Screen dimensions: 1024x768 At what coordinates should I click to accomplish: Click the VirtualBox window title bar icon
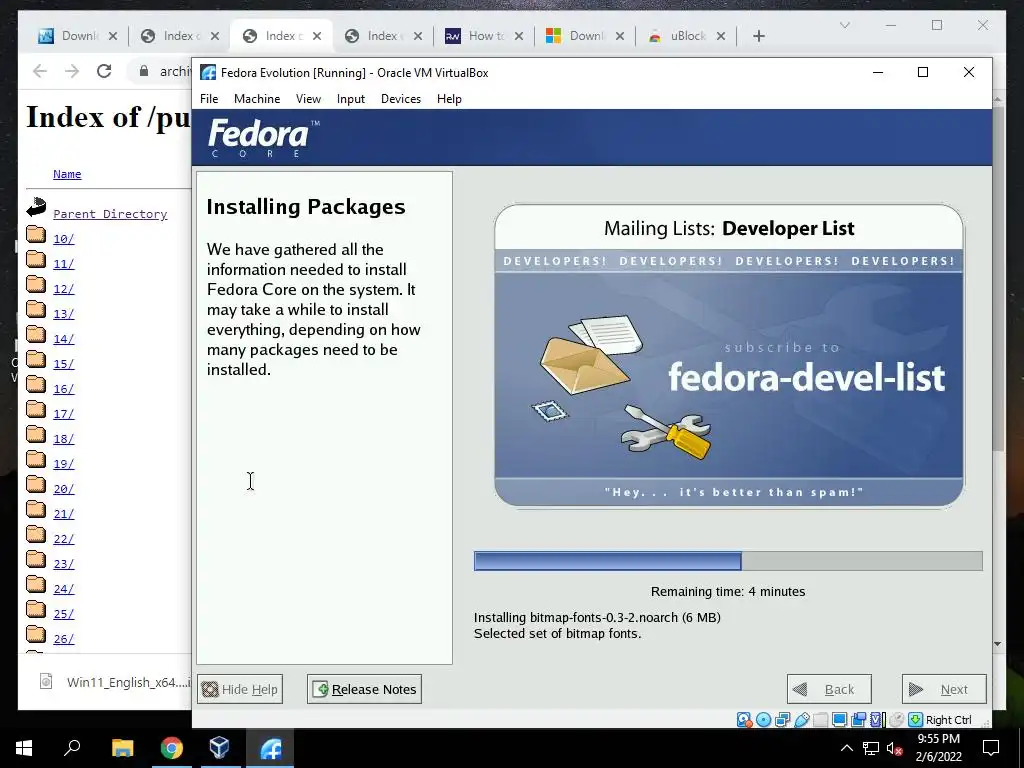coord(208,72)
